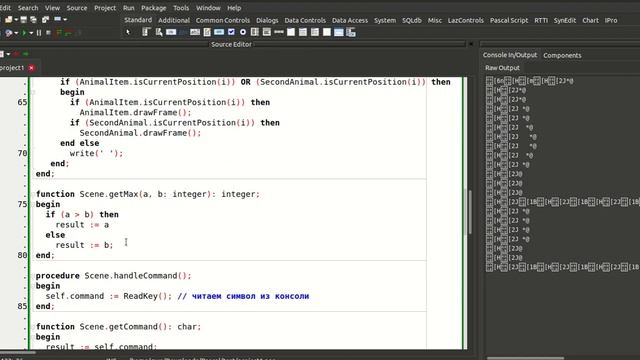This screenshot has width=640, height=360.
Task: Pick the TCheckBox component icon
Action: click(x=231, y=32)
